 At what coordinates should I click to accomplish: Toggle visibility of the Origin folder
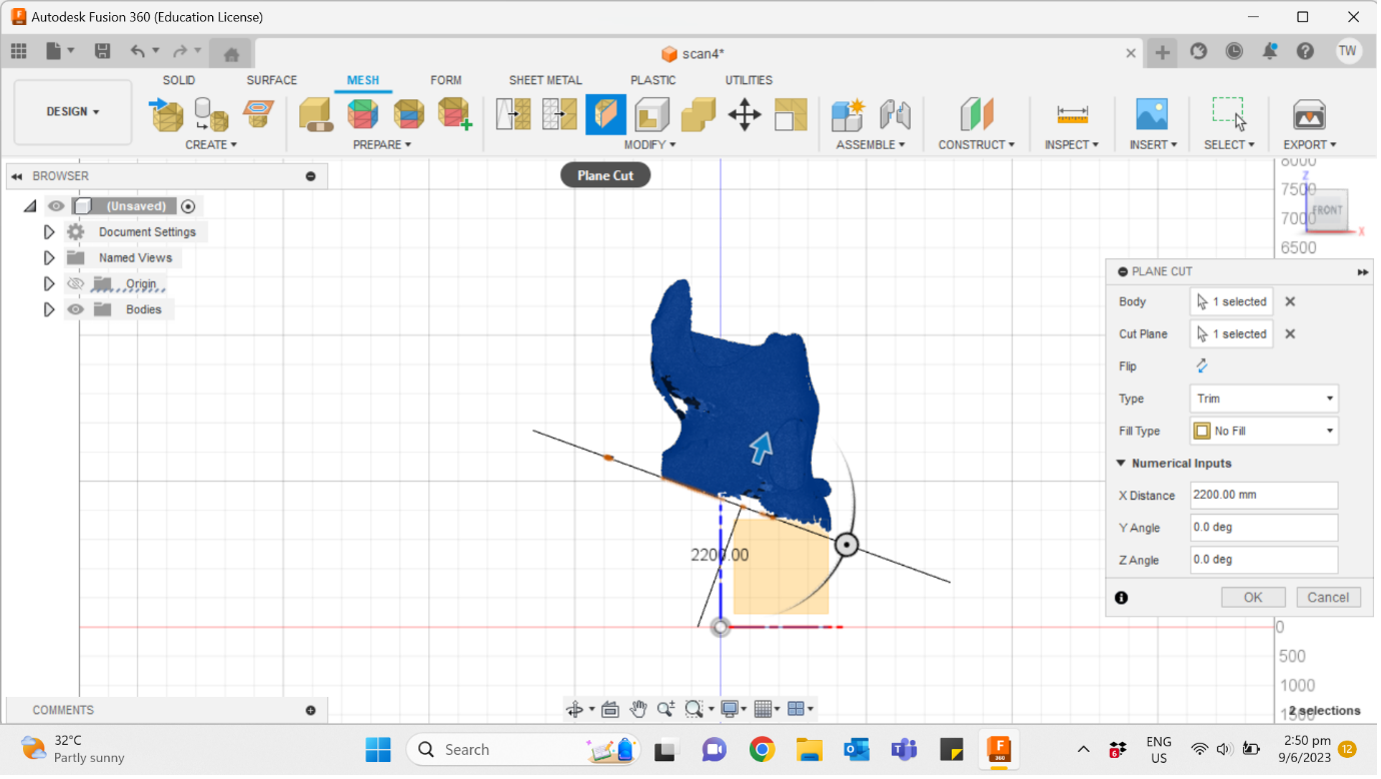(x=76, y=283)
